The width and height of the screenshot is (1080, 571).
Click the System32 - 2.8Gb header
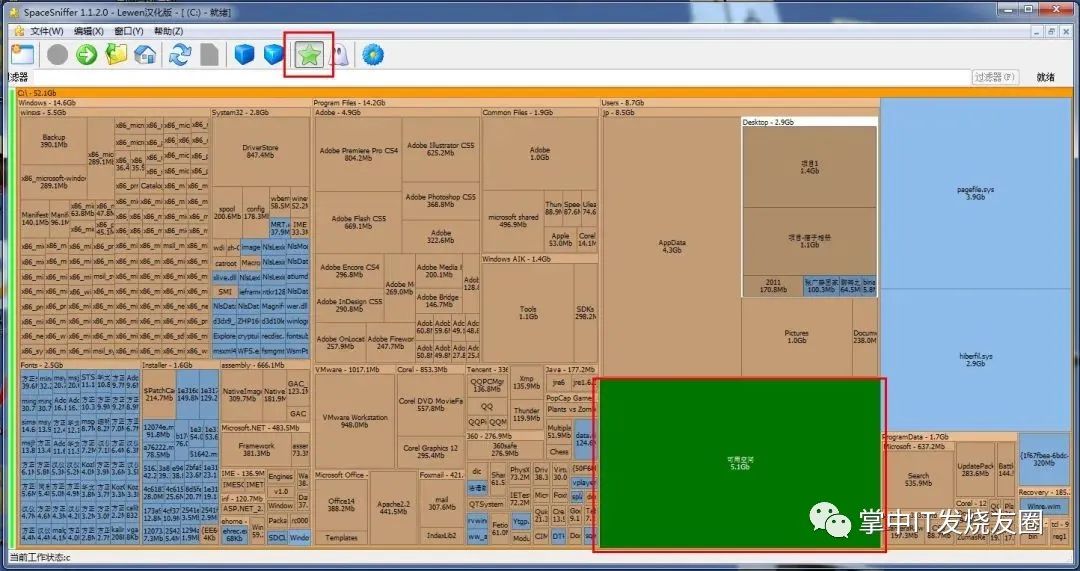(260, 112)
